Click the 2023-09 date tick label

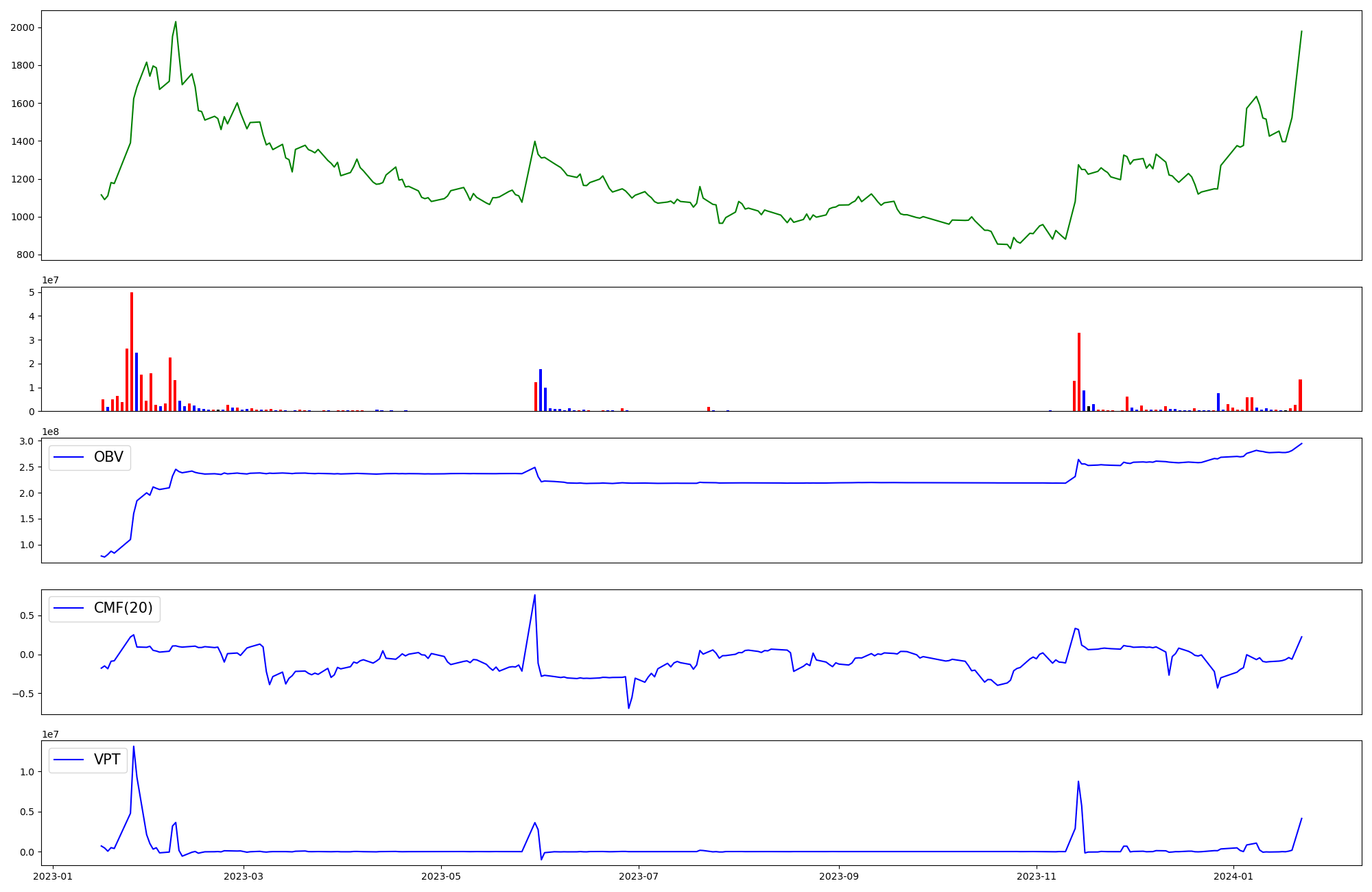pyautogui.click(x=839, y=876)
